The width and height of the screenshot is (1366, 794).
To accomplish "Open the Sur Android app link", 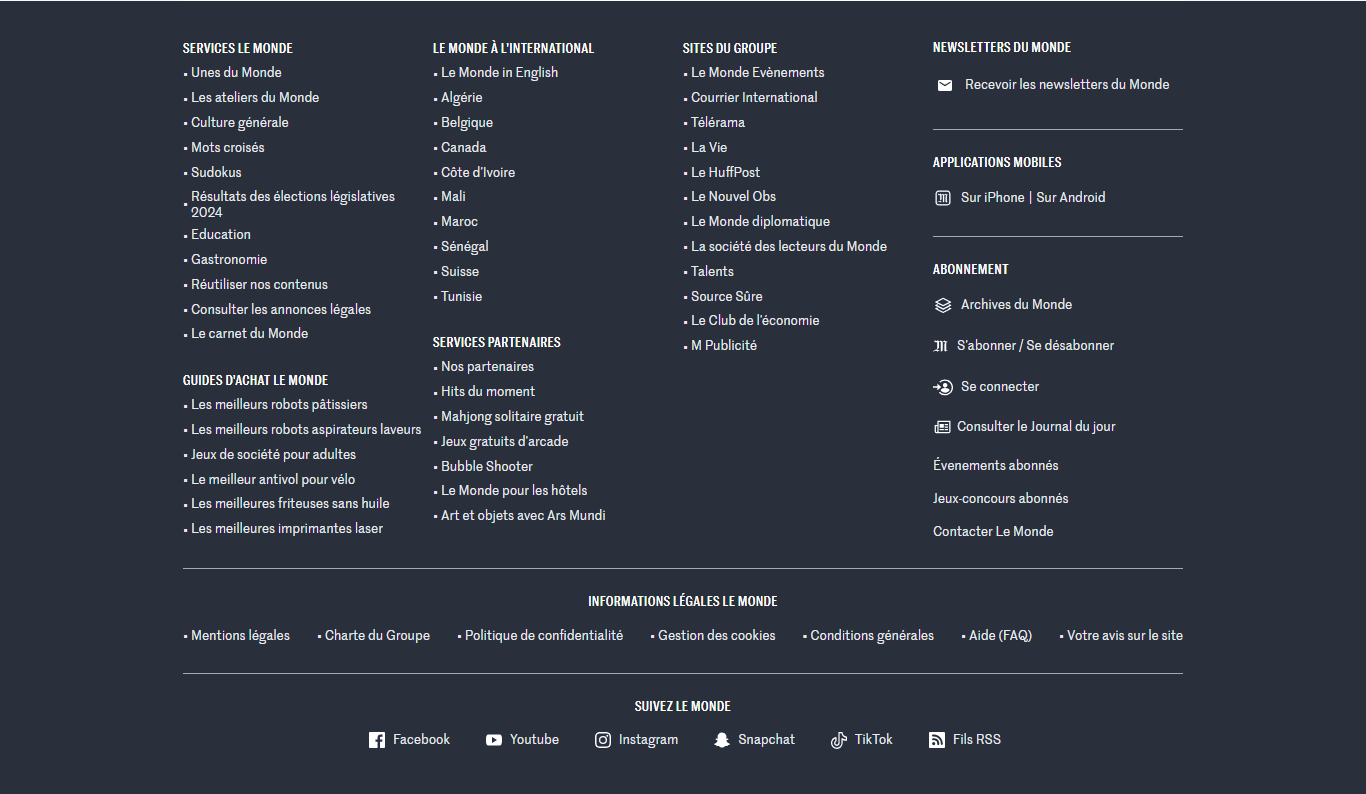I will pos(1070,198).
